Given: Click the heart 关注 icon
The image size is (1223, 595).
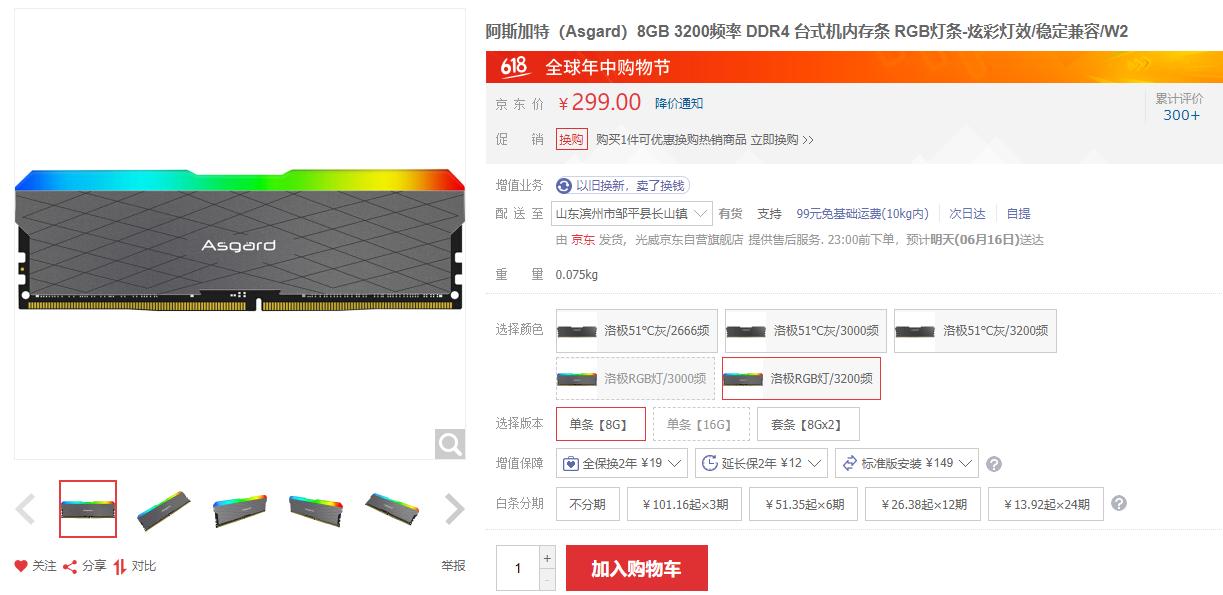Looking at the screenshot, I should click(x=21, y=566).
